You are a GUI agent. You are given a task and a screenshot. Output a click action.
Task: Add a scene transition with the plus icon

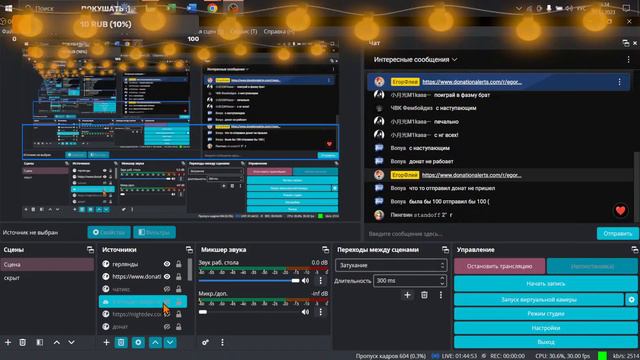point(407,295)
